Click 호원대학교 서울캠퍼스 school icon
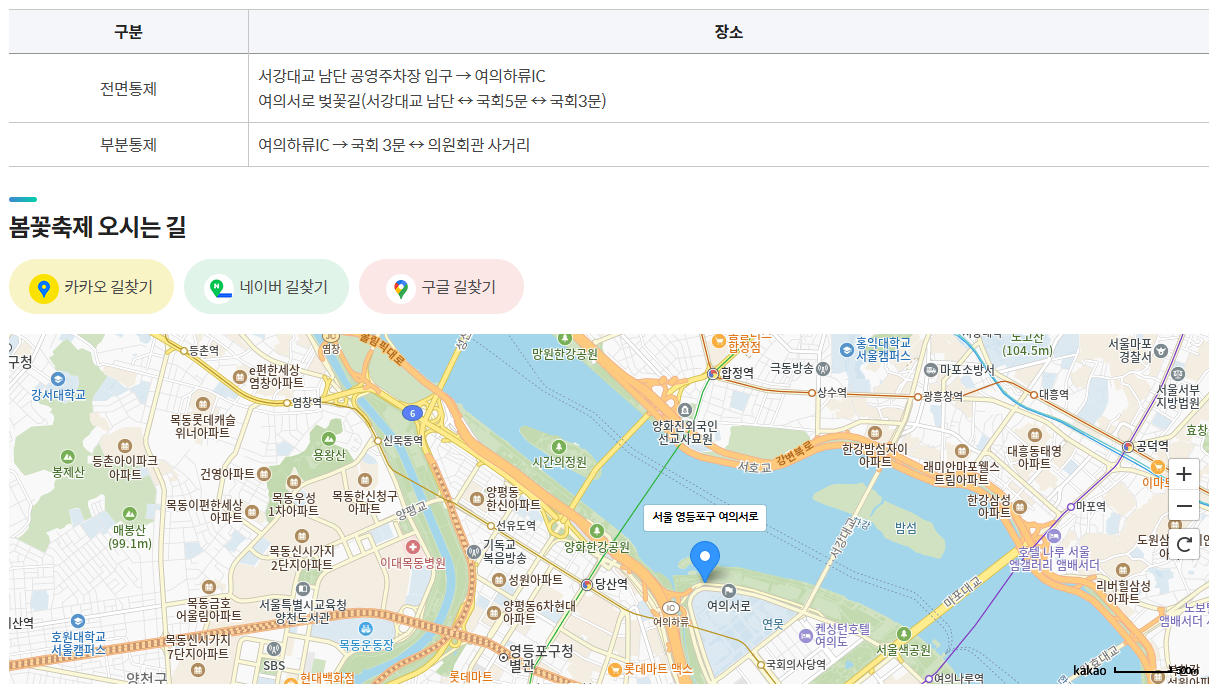Screen dimensions: 1221x700 [x=78, y=620]
